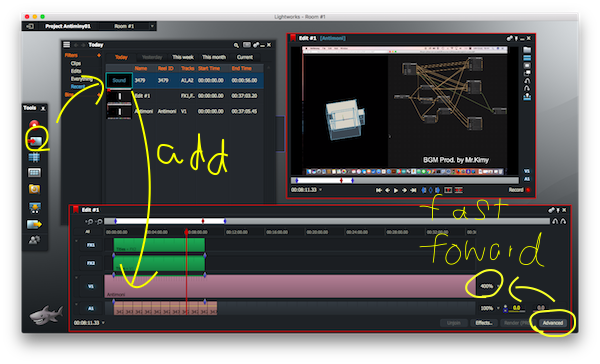This screenshot has width=600, height=364.
Task: Open the blue grid tool below Import
Action: 34,157
